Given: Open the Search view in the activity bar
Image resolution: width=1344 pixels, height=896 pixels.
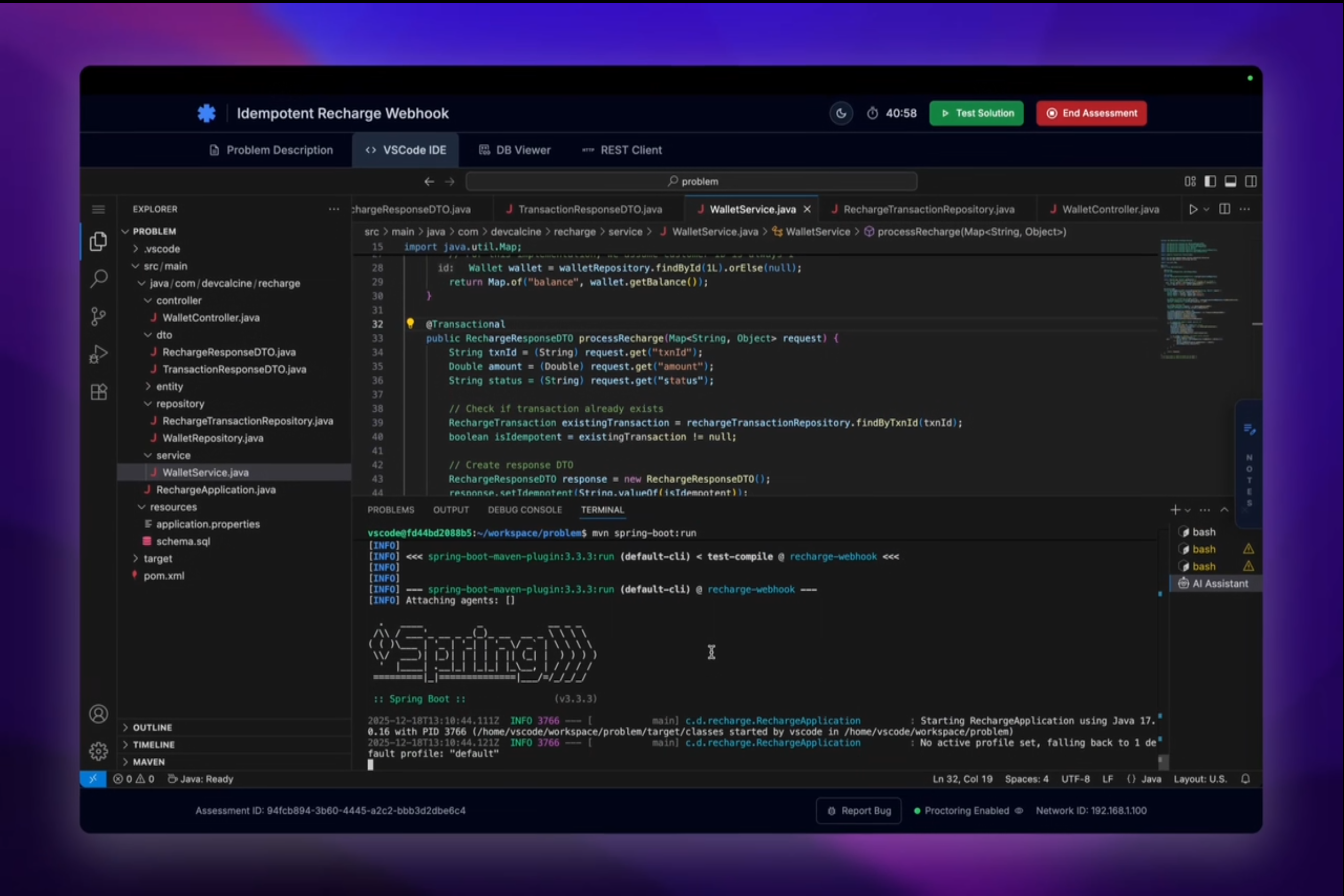Looking at the screenshot, I should (x=98, y=279).
